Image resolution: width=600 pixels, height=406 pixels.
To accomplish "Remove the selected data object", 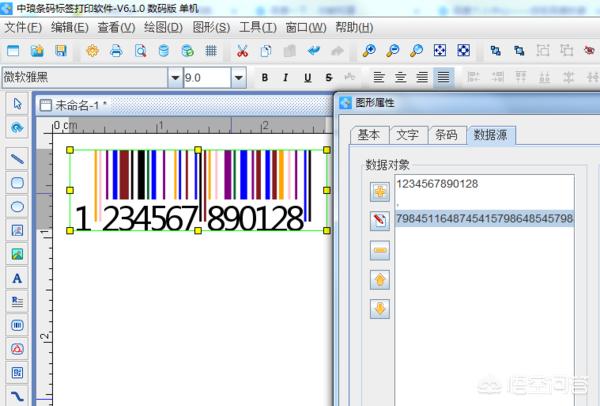I will [380, 250].
